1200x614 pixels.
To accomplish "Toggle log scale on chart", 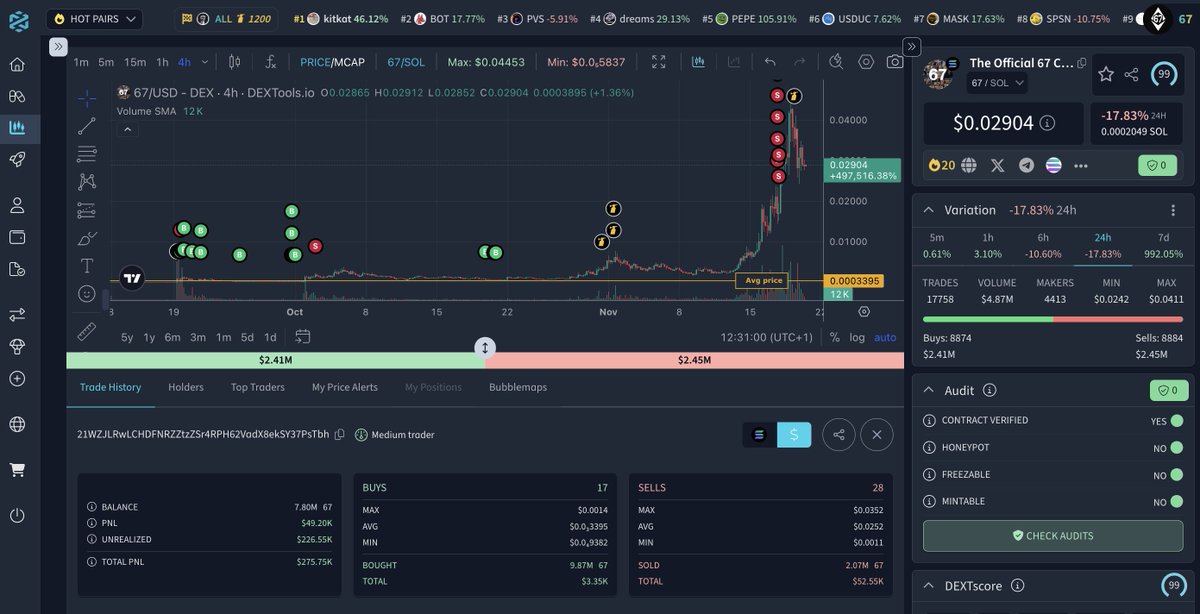I will click(x=857, y=337).
